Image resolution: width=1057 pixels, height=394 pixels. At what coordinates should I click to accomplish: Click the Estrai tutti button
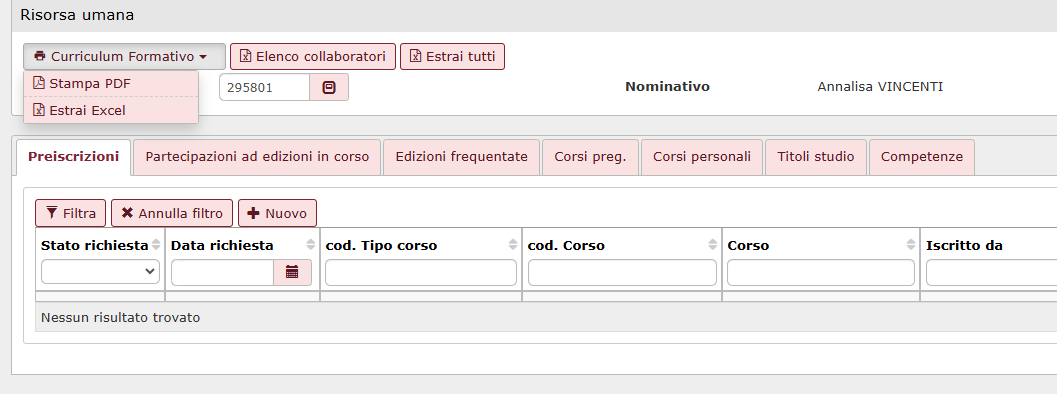(452, 57)
